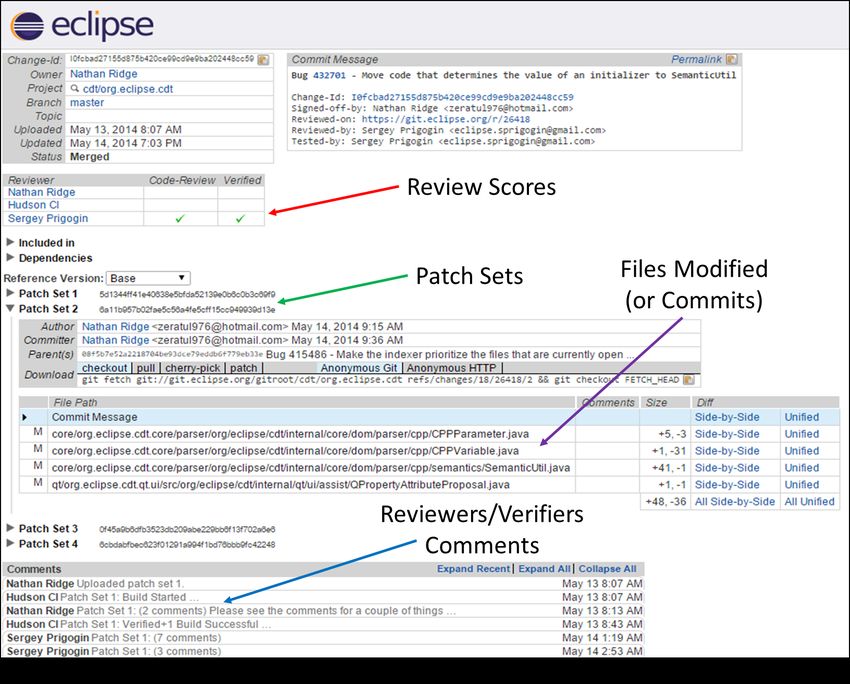850x684 pixels.
Task: Open the master branch link
Action: pyautogui.click(x=87, y=102)
